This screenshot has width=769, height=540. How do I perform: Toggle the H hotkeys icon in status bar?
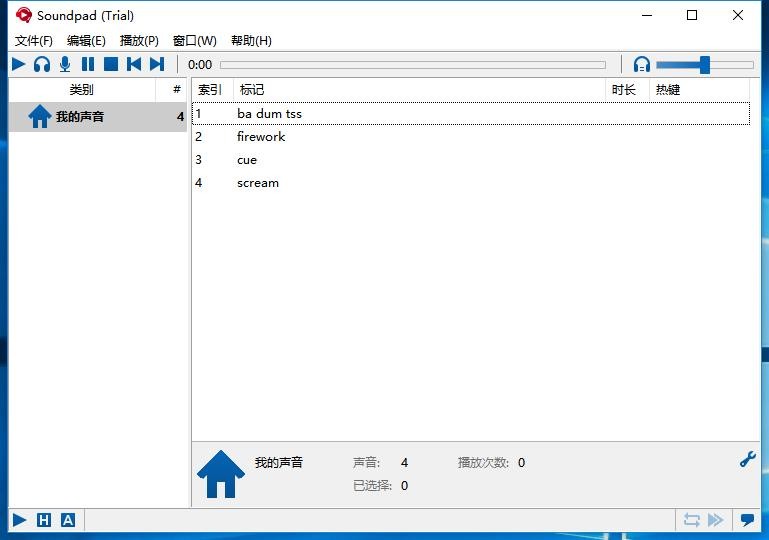(x=44, y=520)
